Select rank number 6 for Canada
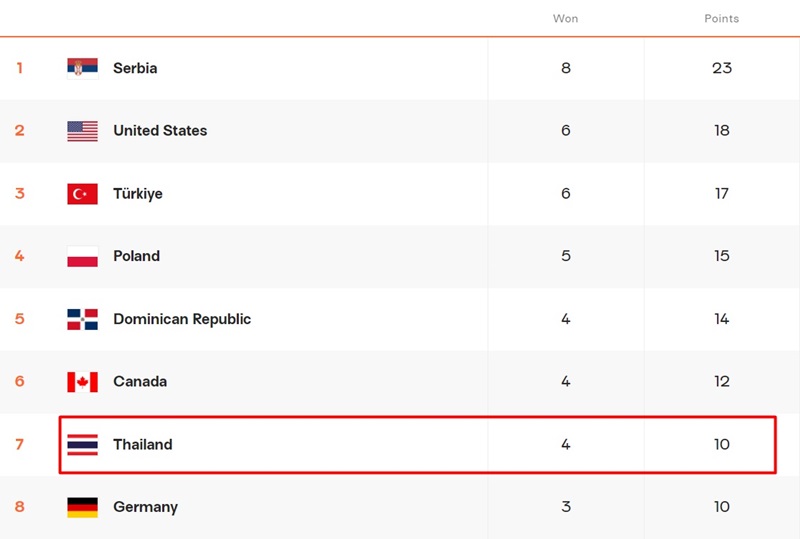Viewport: 800px width, 539px height. (x=20, y=382)
